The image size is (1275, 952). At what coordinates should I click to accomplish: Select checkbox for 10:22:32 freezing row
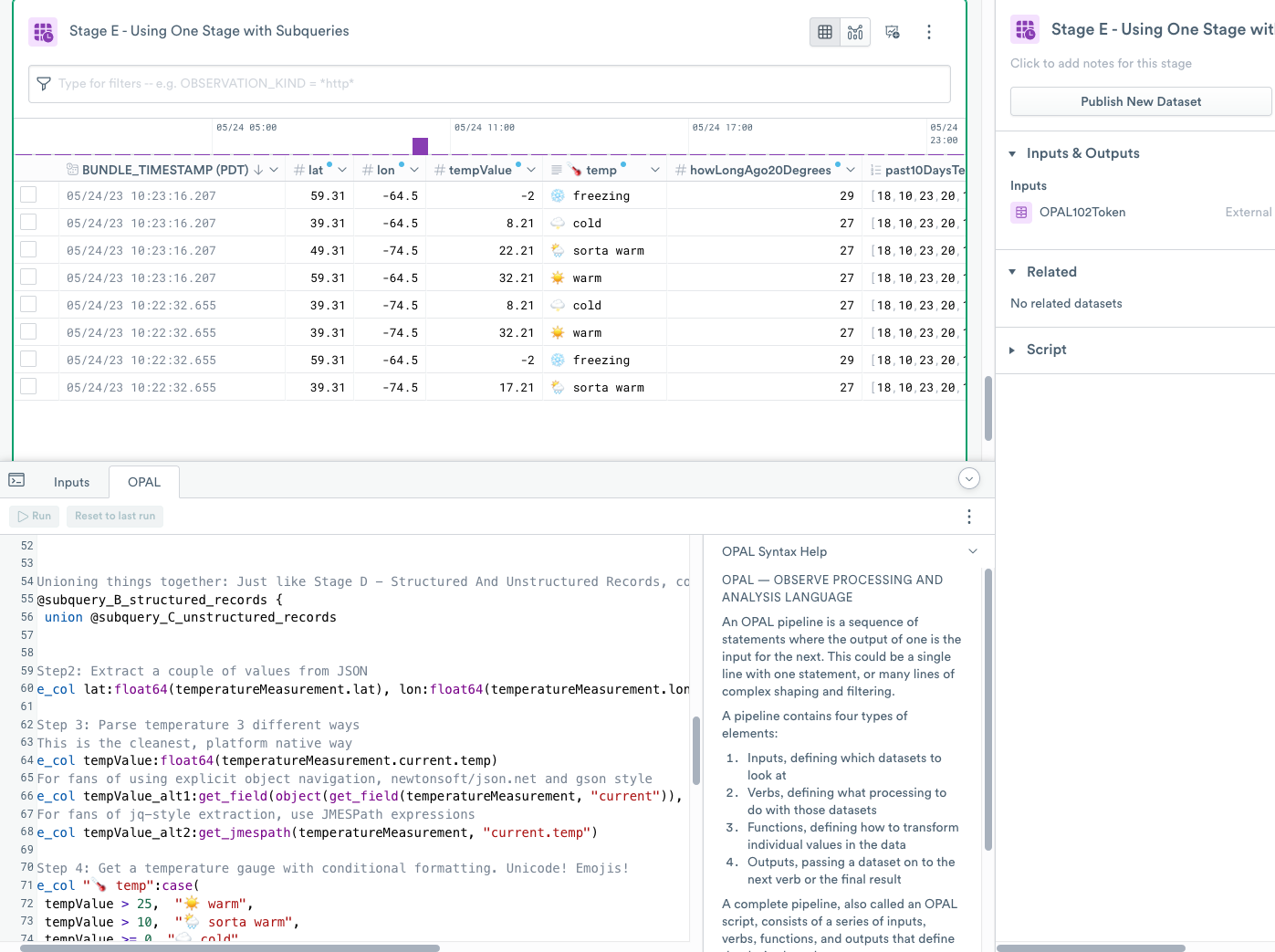pyautogui.click(x=28, y=359)
